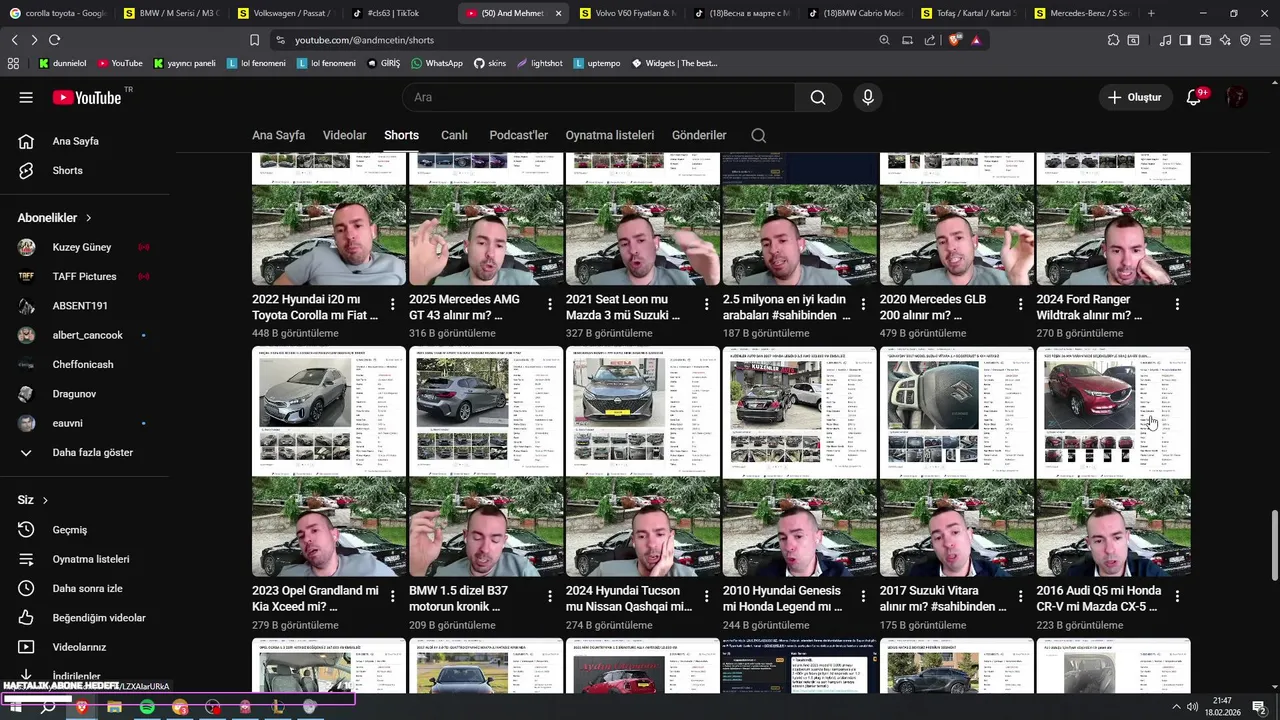Click the YouTube logo
The image size is (1280, 720).
tap(87, 97)
